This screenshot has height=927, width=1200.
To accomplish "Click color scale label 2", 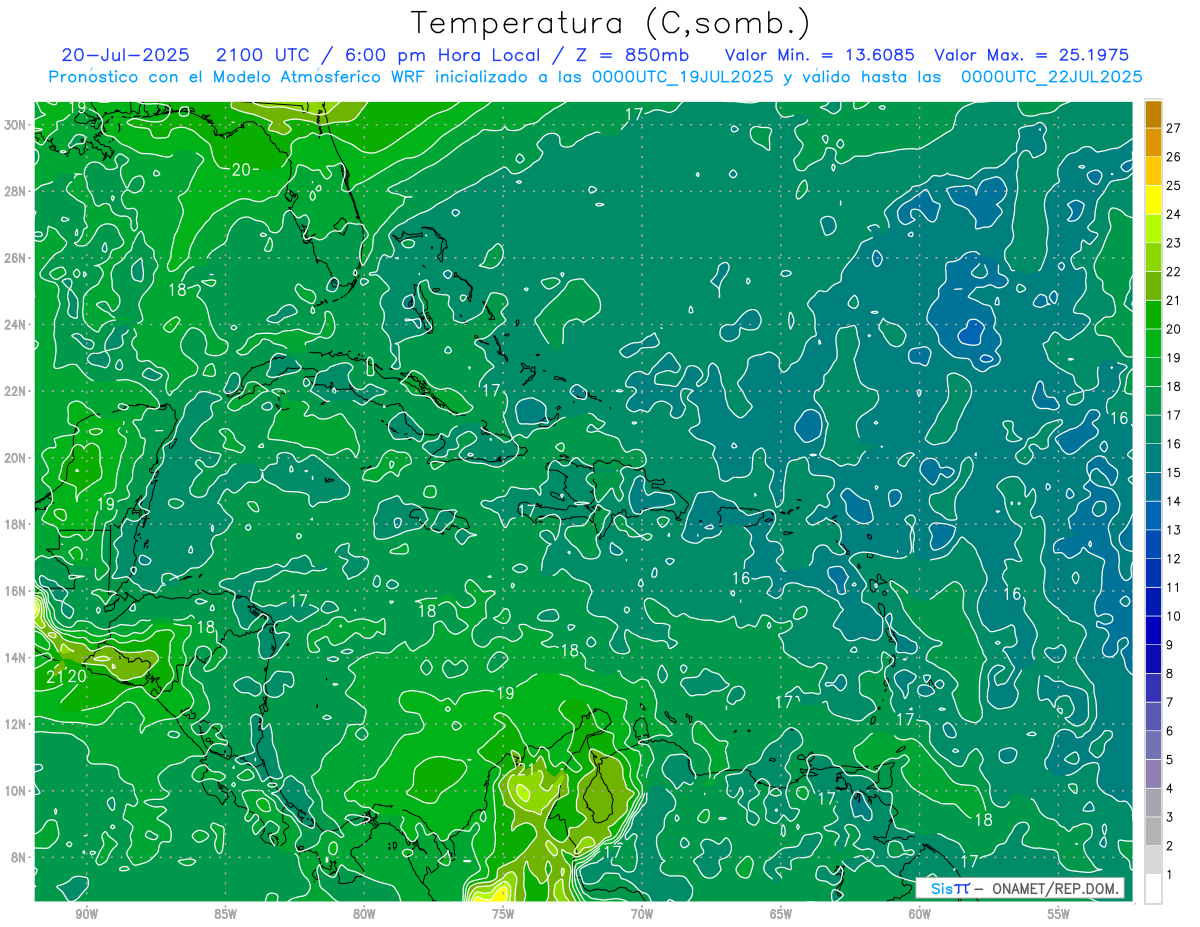I will 1170,846.
